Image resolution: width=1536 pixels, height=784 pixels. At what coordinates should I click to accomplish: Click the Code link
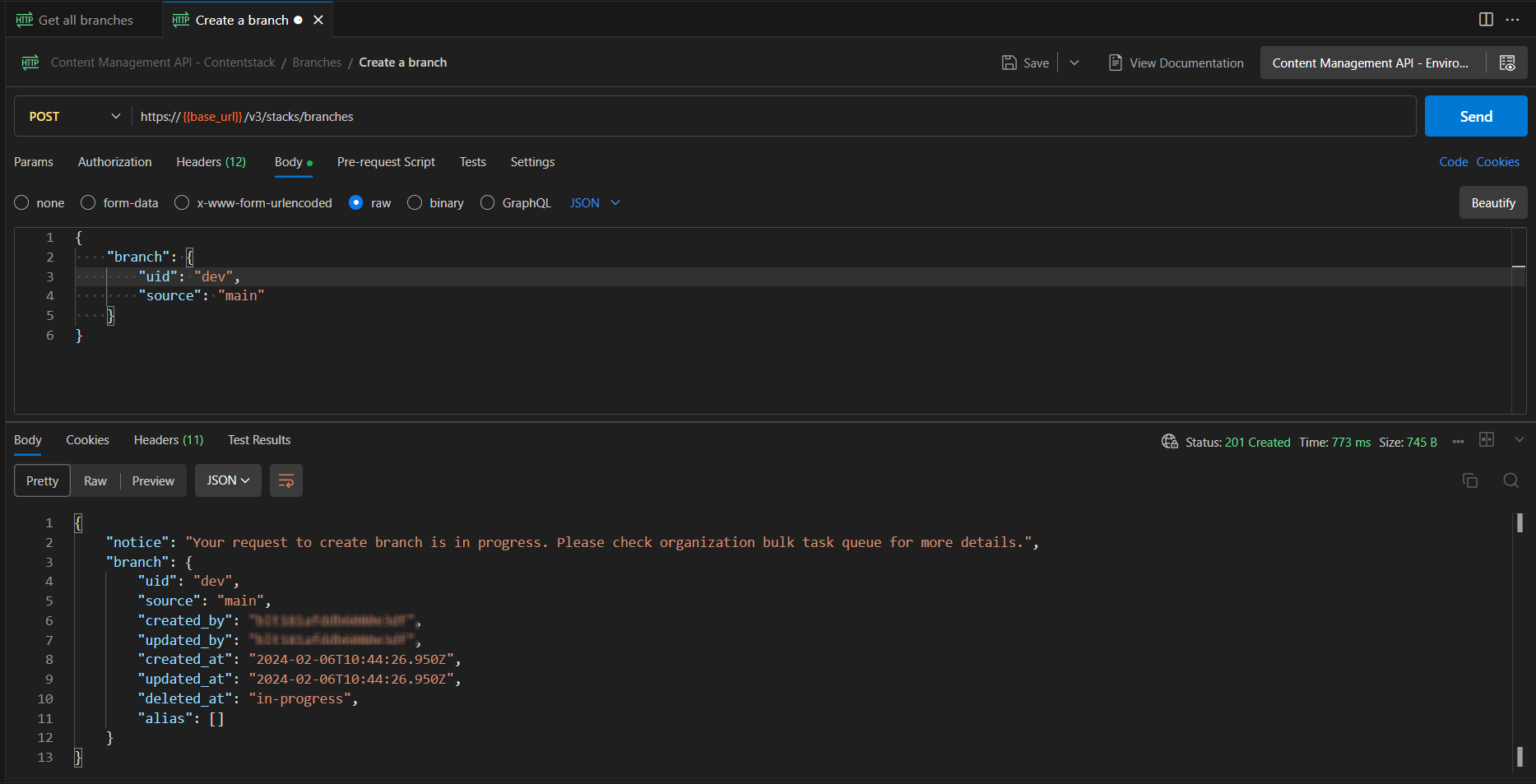pyautogui.click(x=1454, y=162)
